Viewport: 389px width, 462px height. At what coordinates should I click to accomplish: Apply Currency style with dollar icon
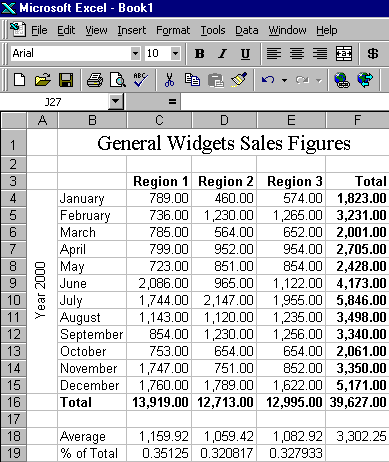(373, 54)
